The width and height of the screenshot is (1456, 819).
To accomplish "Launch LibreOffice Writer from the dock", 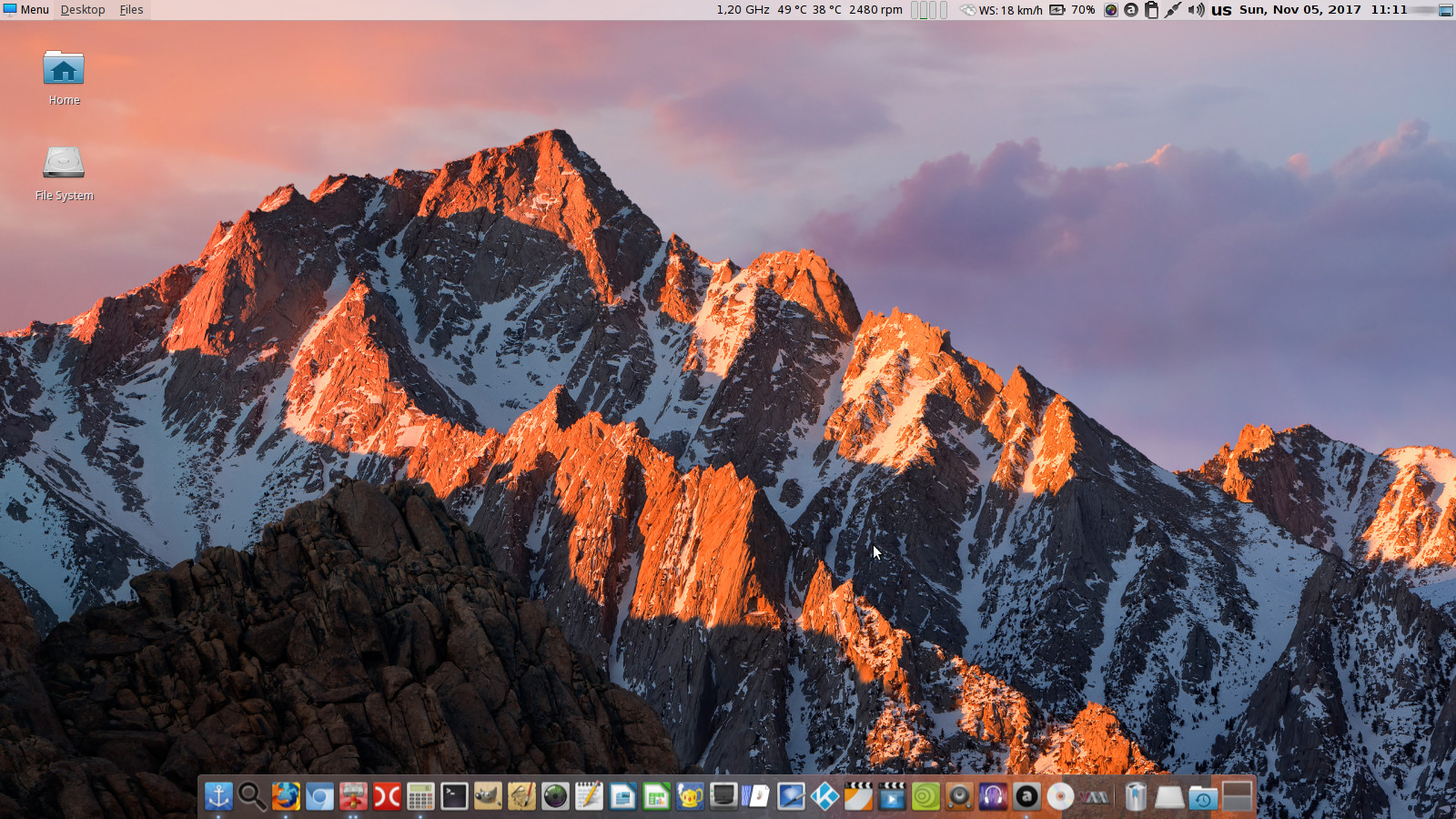I will click(622, 797).
